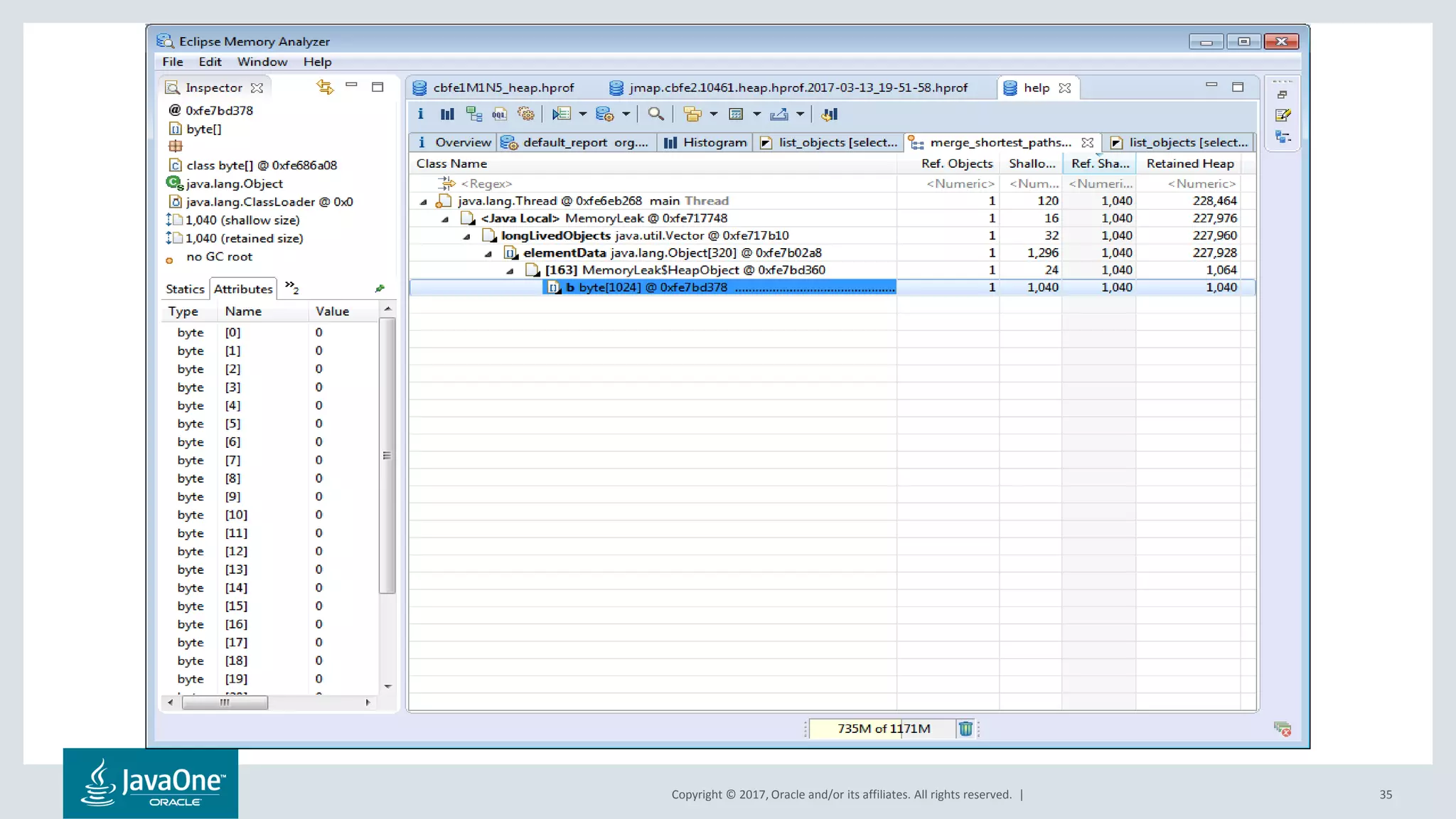
Task: Open the File menu
Action: [173, 62]
